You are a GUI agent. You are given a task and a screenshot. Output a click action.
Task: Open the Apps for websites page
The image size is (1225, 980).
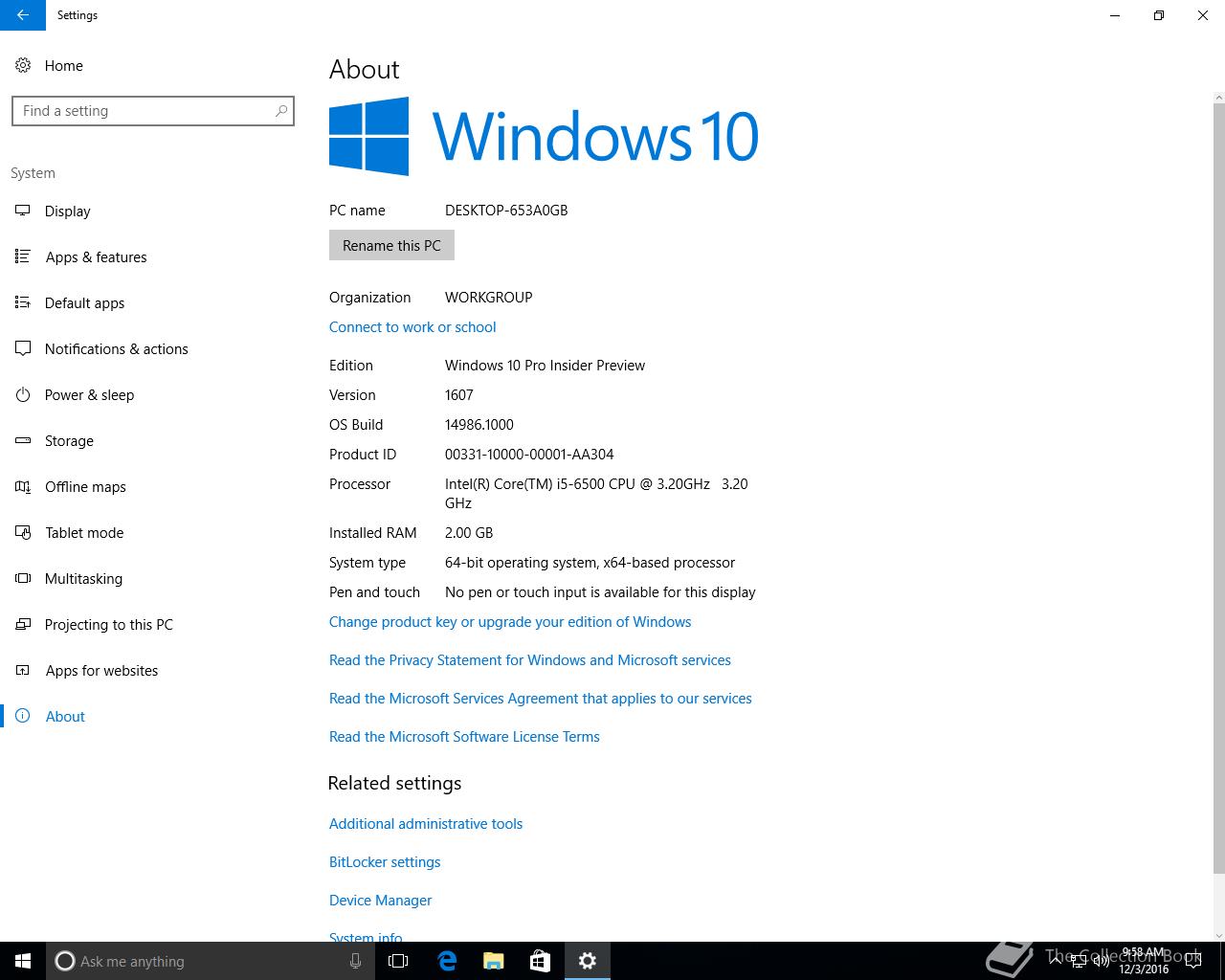[101, 670]
